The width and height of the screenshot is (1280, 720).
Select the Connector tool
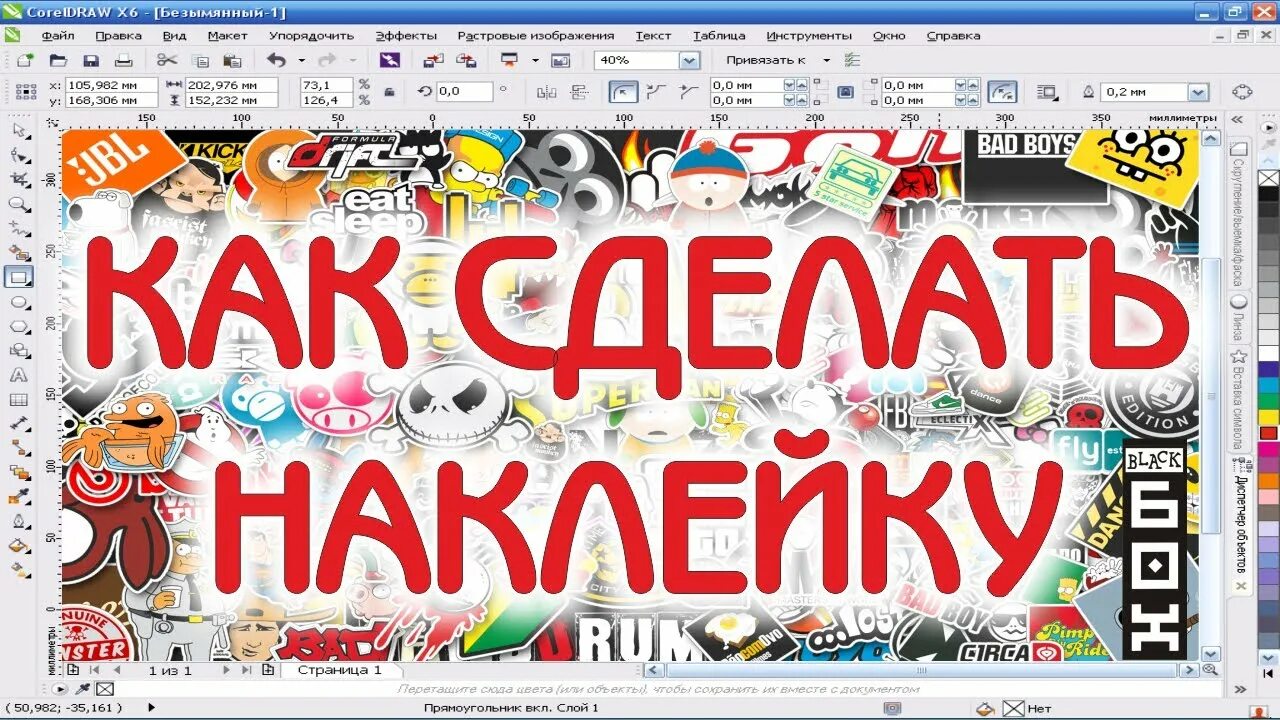pyautogui.click(x=19, y=448)
